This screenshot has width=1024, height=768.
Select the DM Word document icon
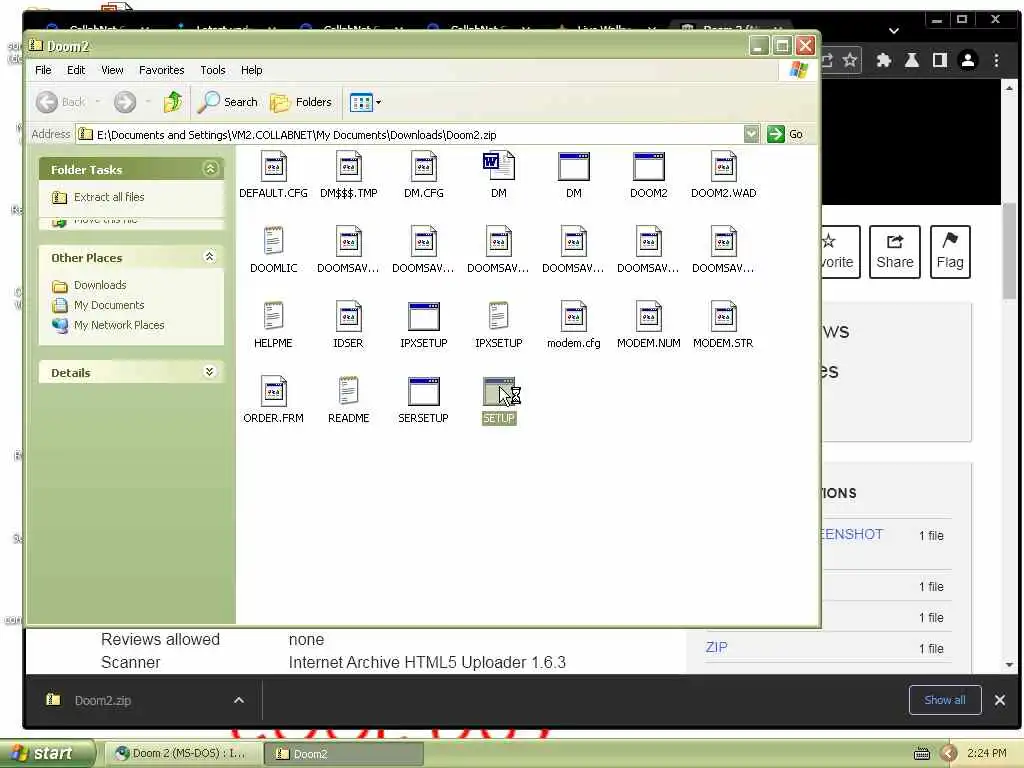[499, 167]
